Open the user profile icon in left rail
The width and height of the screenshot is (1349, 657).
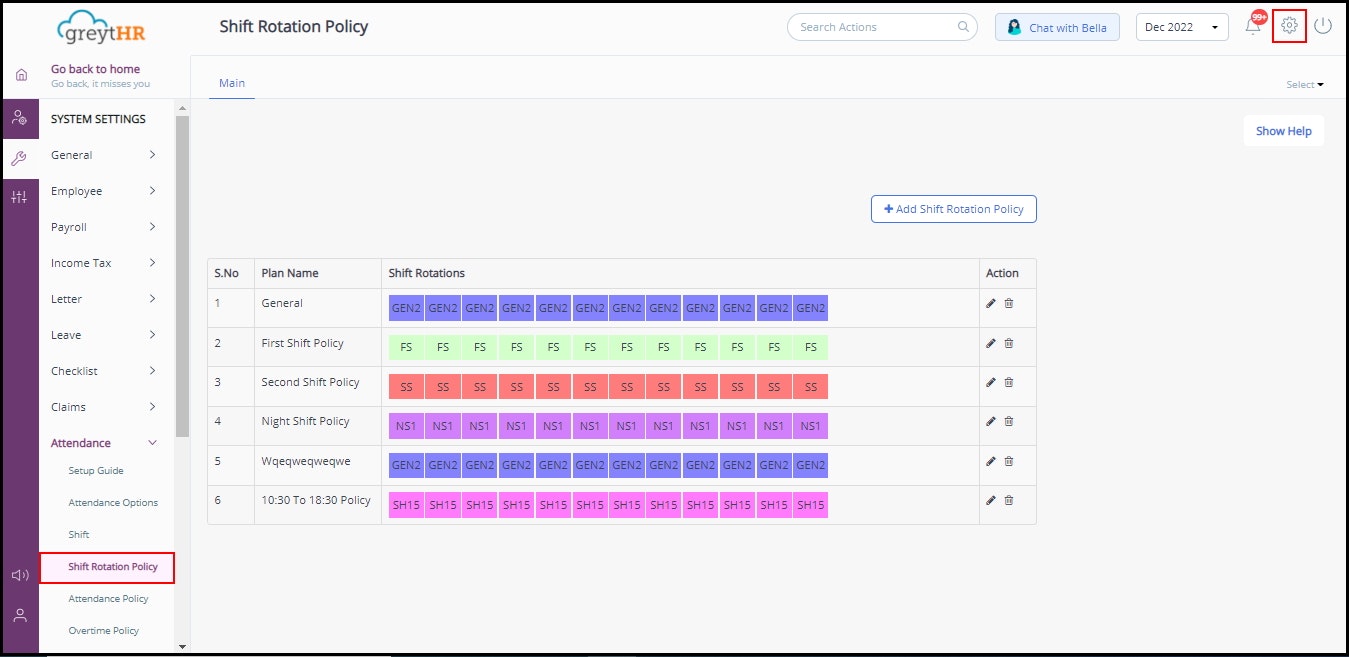[x=20, y=615]
